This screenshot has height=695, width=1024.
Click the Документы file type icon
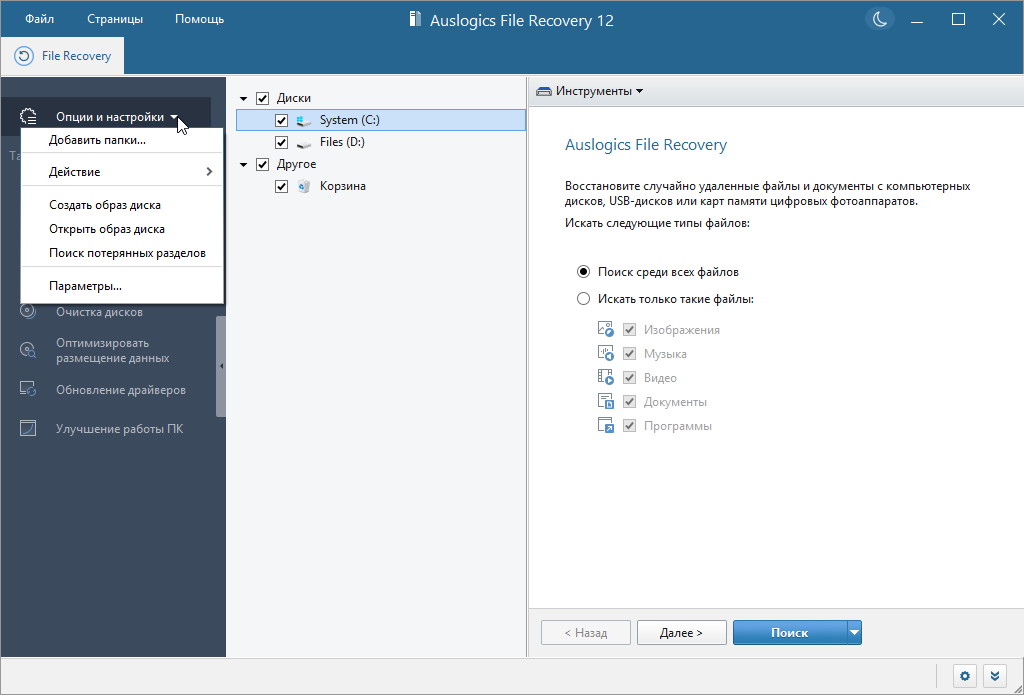point(605,401)
